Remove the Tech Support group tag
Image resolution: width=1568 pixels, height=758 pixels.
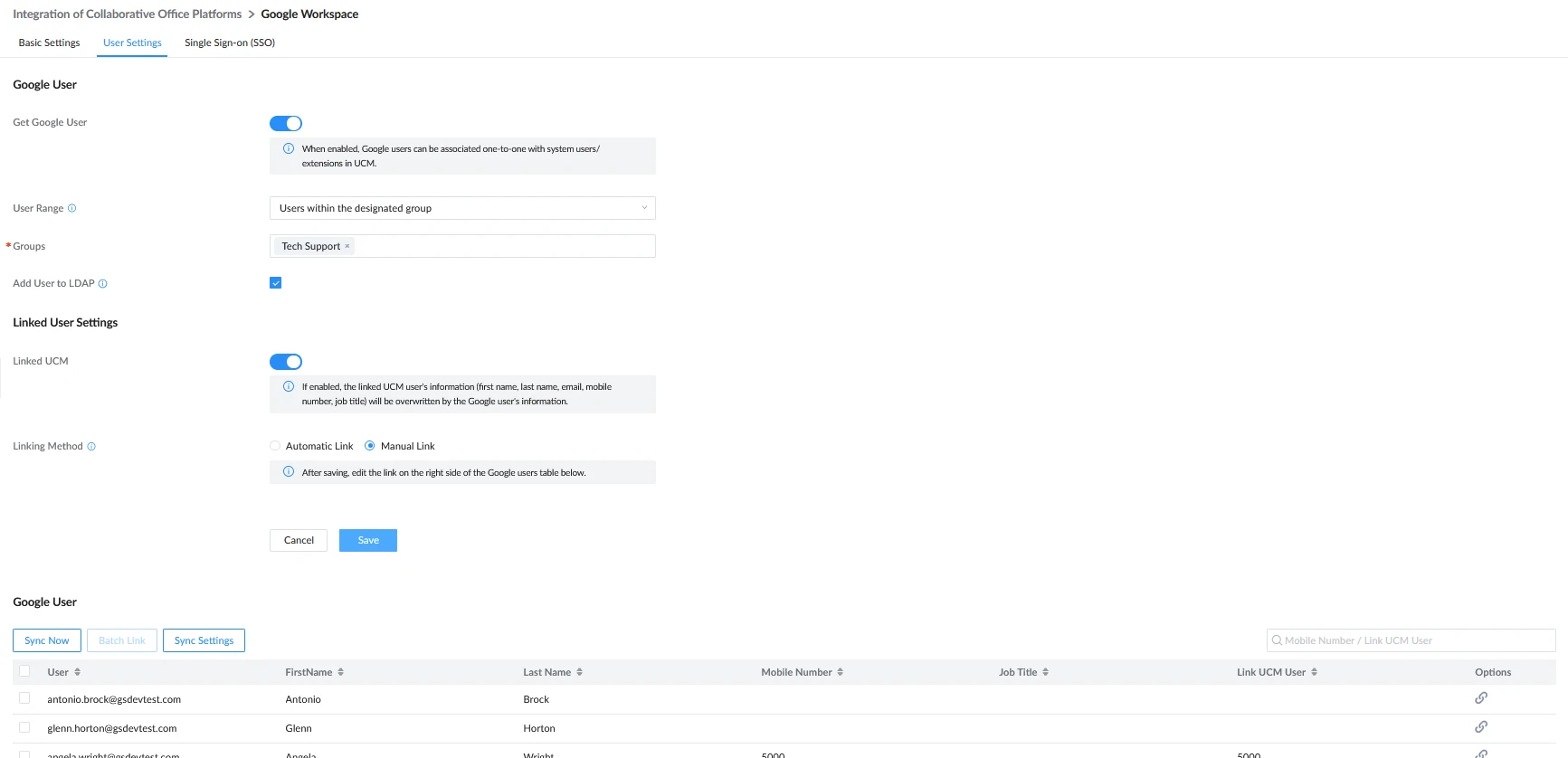click(347, 246)
